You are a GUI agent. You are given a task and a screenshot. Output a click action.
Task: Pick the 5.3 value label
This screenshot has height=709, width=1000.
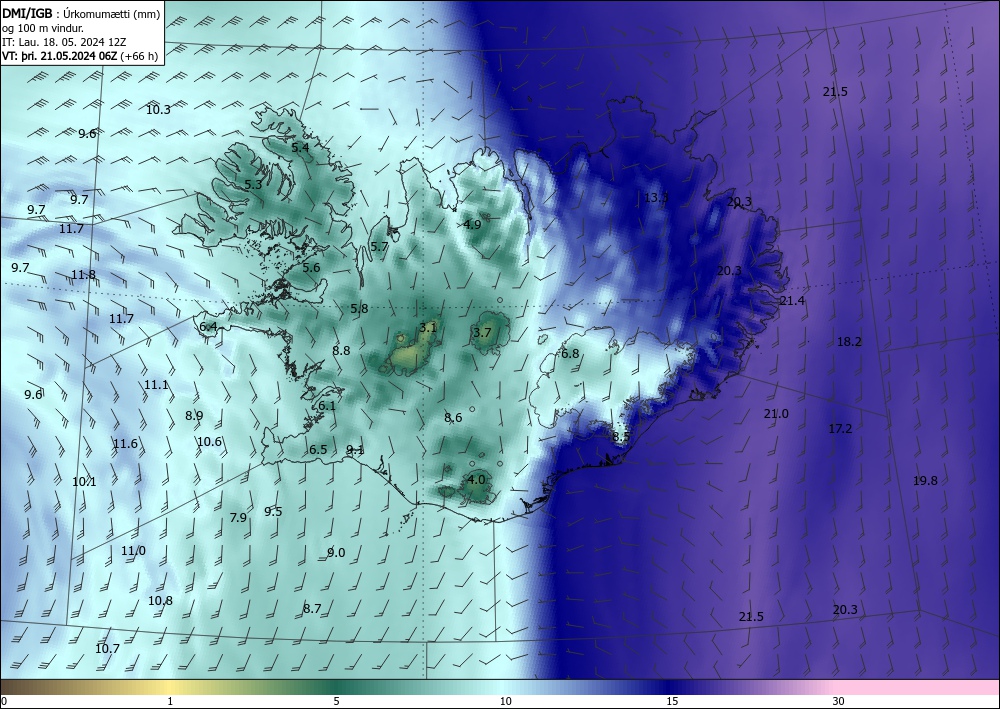(253, 185)
